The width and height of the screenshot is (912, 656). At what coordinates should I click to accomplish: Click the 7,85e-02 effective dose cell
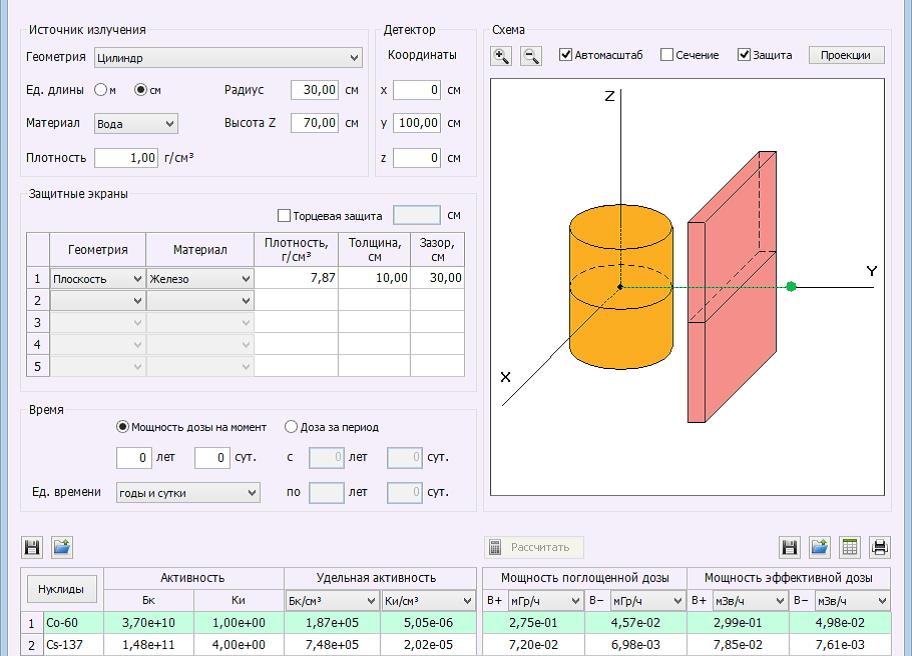[x=738, y=645]
